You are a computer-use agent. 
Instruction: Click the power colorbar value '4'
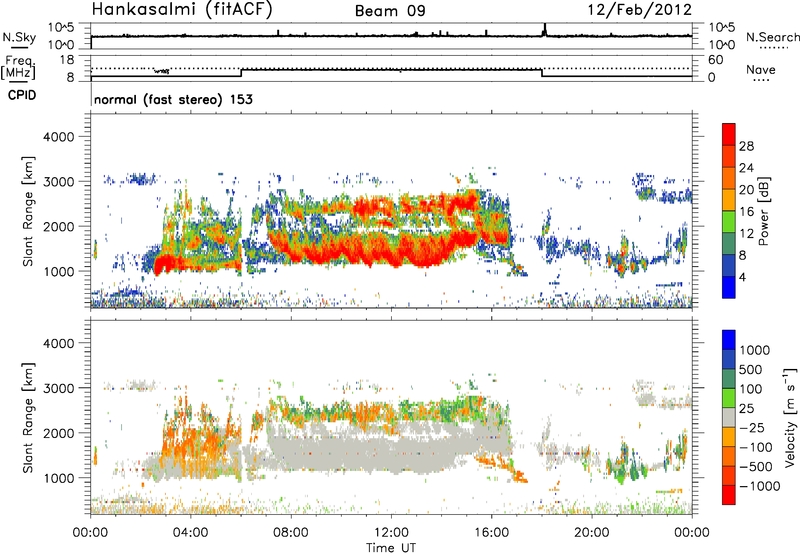(x=743, y=277)
